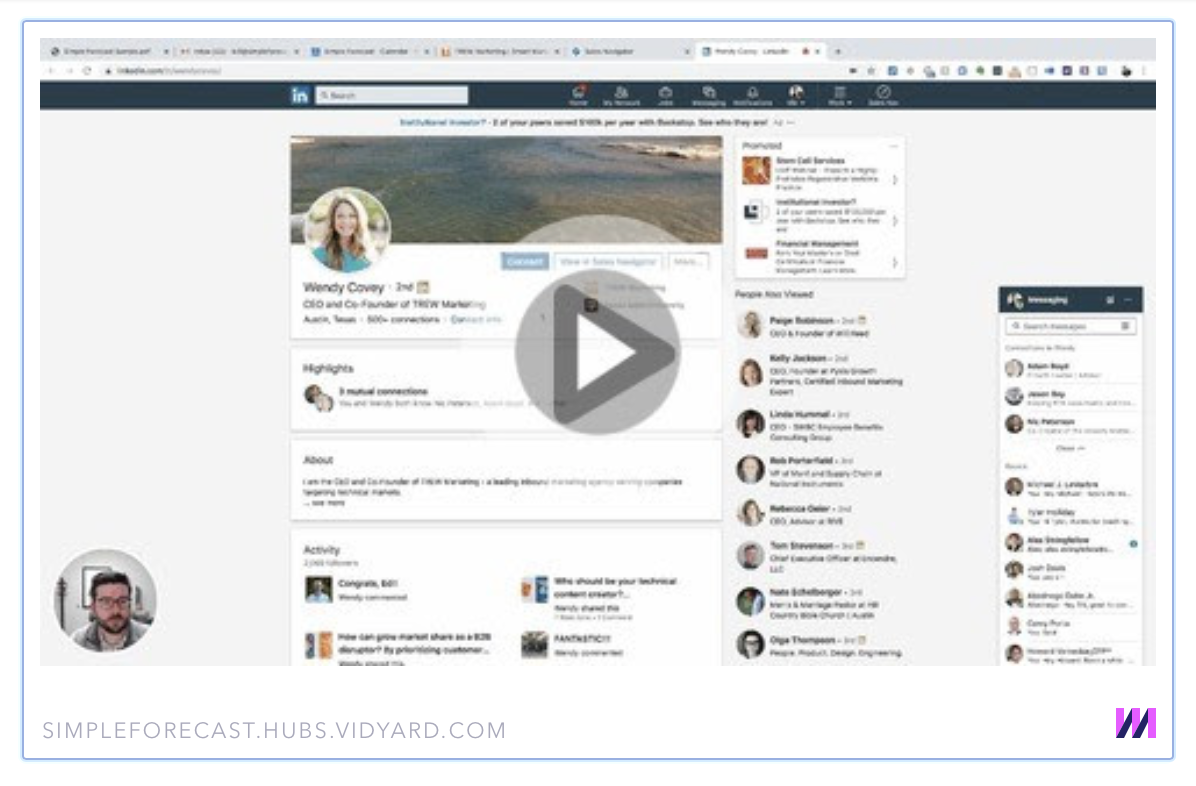Click the blue Connect button
The height and width of the screenshot is (786, 1196).
pos(525,262)
